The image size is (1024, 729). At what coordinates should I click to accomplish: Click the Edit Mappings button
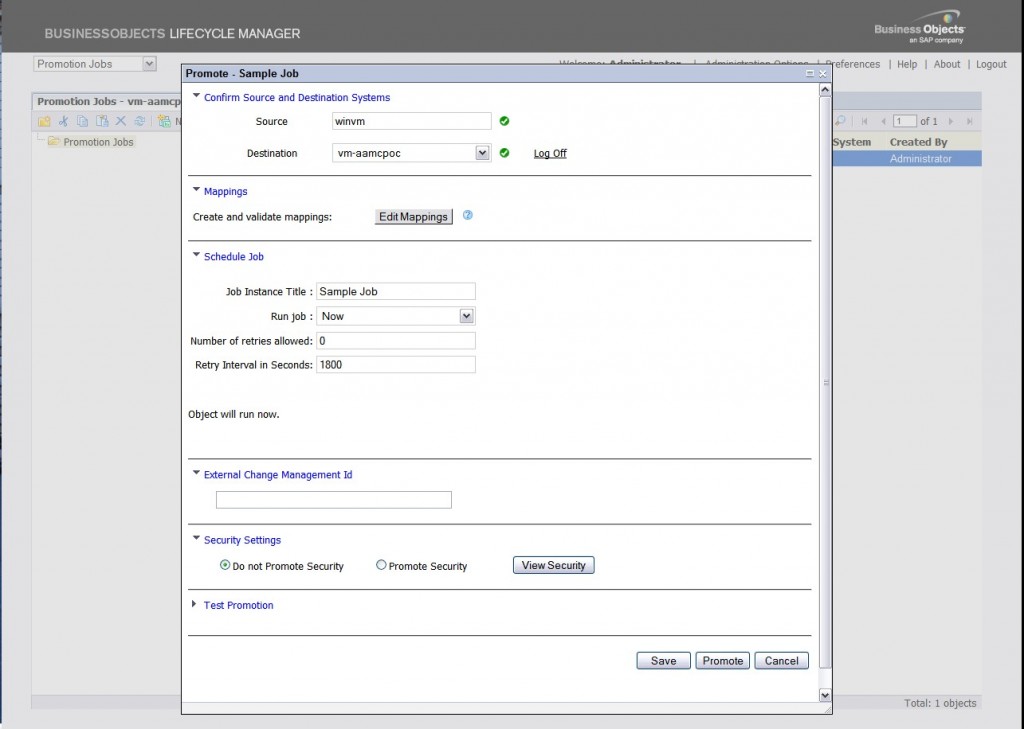coord(413,217)
